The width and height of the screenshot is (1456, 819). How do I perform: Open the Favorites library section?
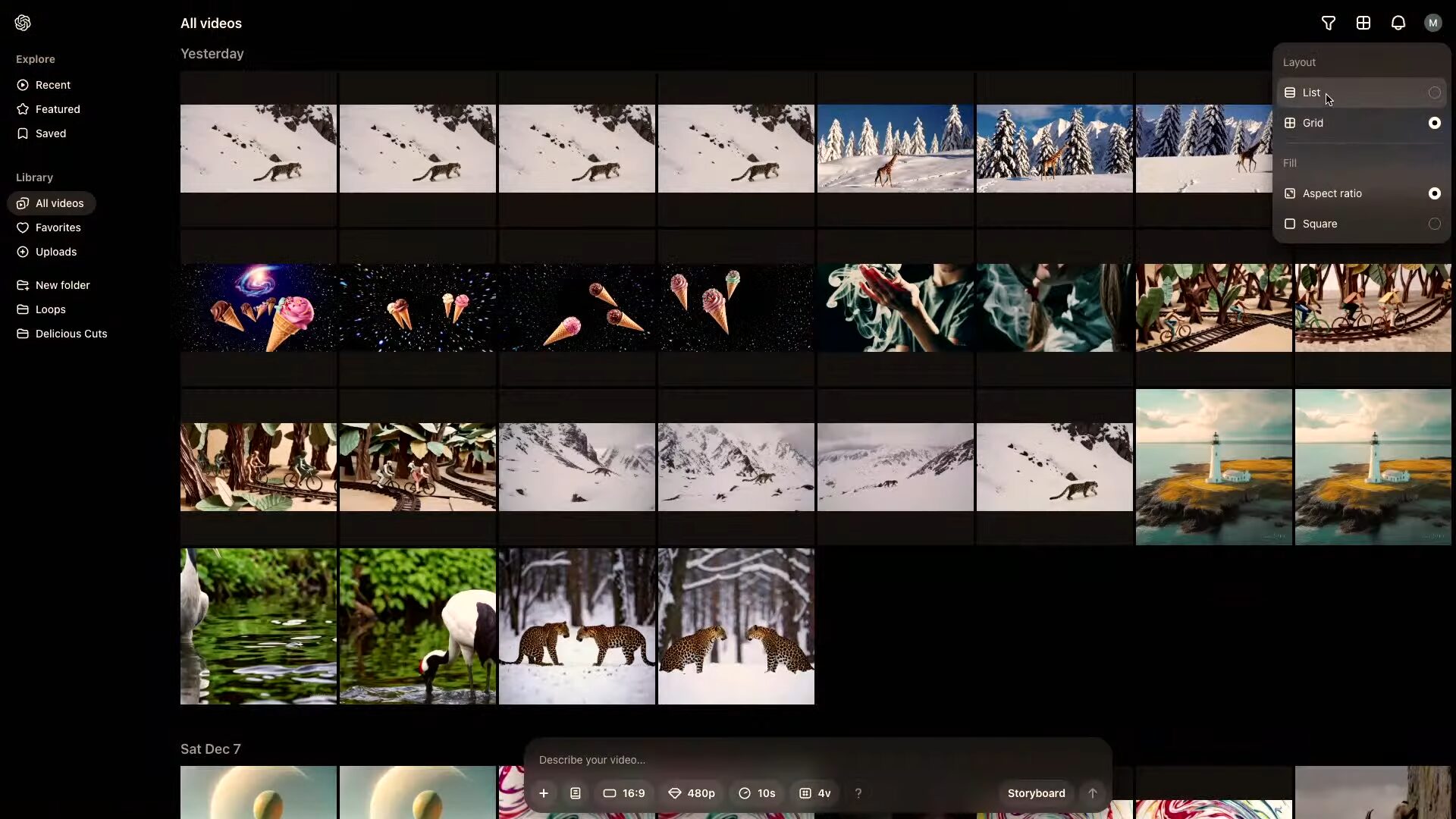[58, 227]
